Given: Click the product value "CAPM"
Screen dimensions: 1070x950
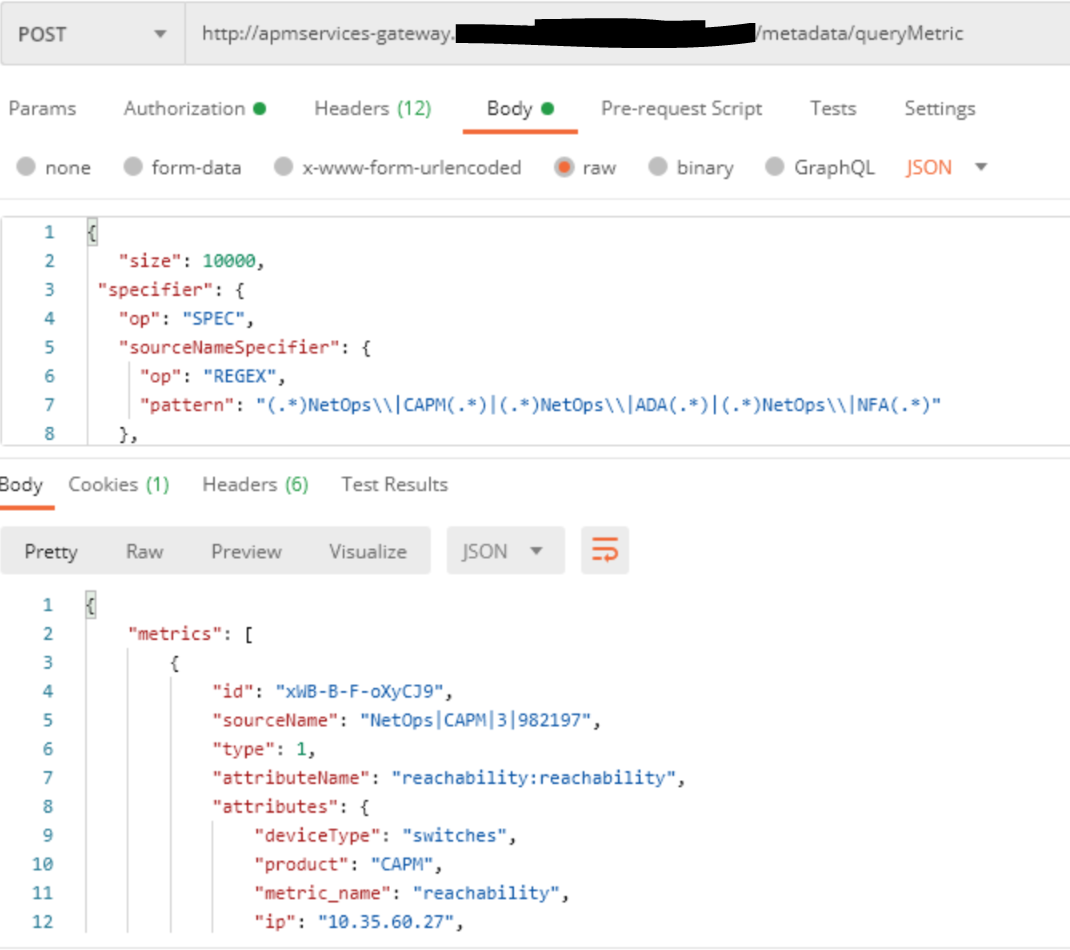Looking at the screenshot, I should coord(402,865).
